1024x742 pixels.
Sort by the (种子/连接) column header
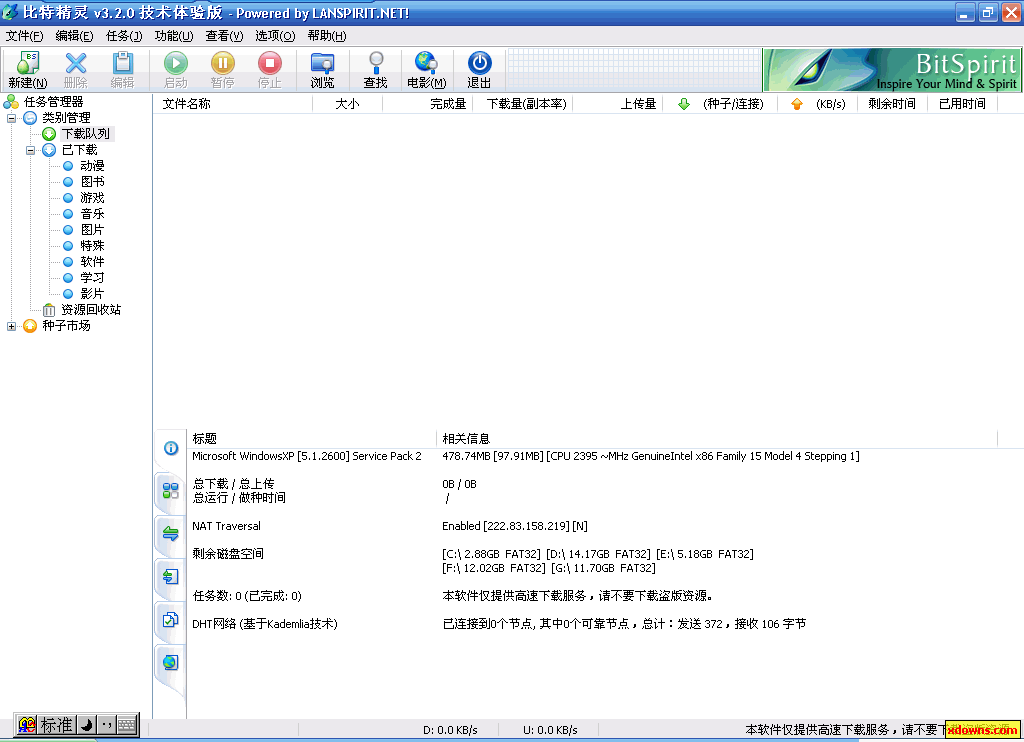point(733,104)
